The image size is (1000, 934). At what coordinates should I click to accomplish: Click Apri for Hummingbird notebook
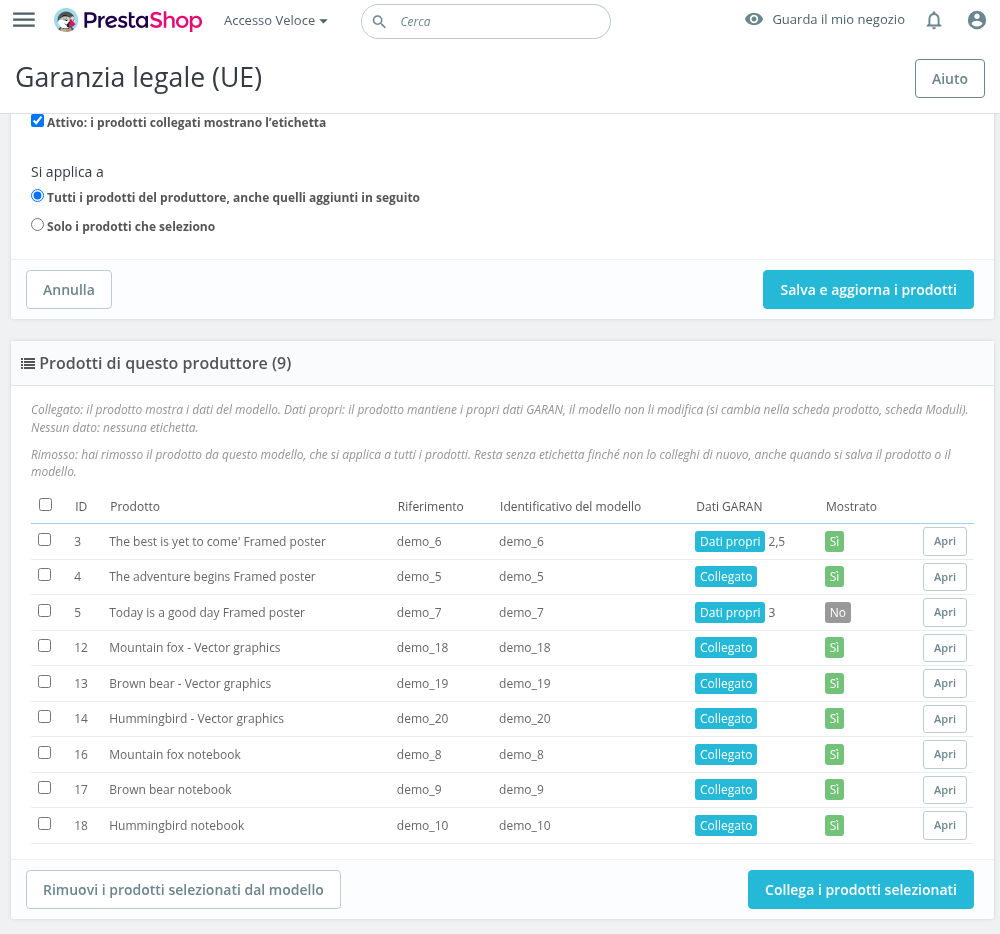[945, 825]
